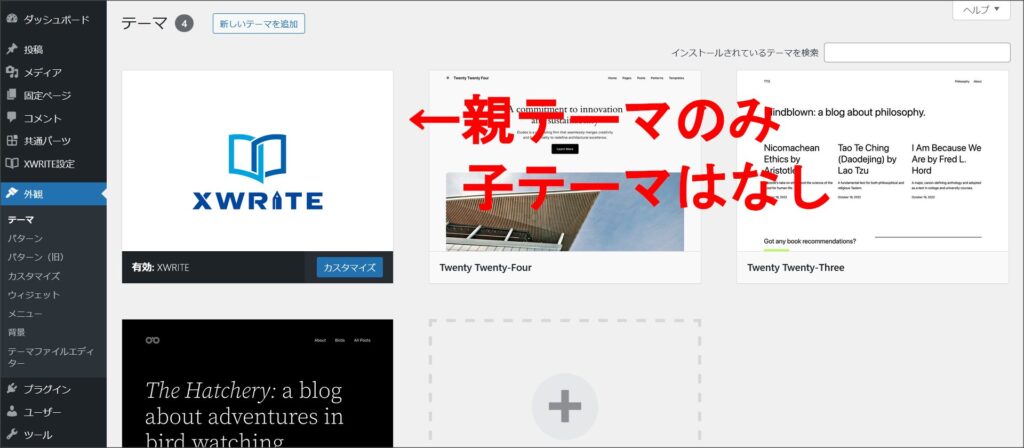This screenshot has width=1024, height=448.
Task: Click the grid icon beside 共通パーツ
Action: point(12,140)
